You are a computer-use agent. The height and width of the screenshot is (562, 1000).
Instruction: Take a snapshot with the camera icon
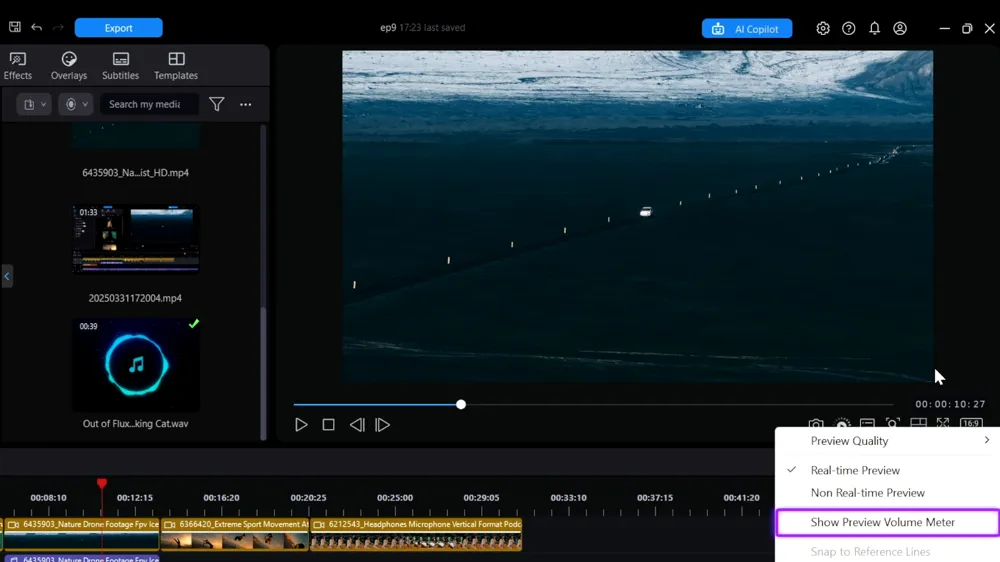[816, 424]
